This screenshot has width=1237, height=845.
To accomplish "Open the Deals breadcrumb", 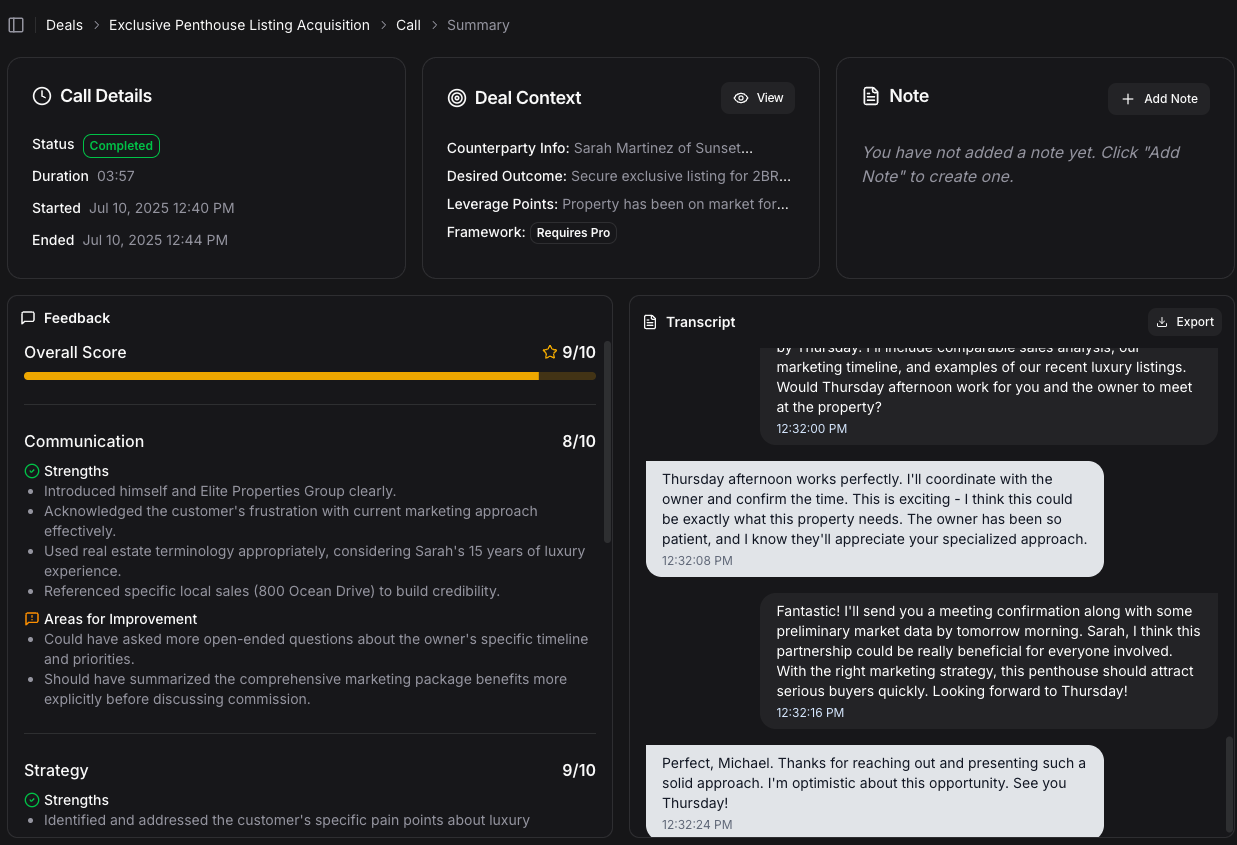I will [64, 25].
